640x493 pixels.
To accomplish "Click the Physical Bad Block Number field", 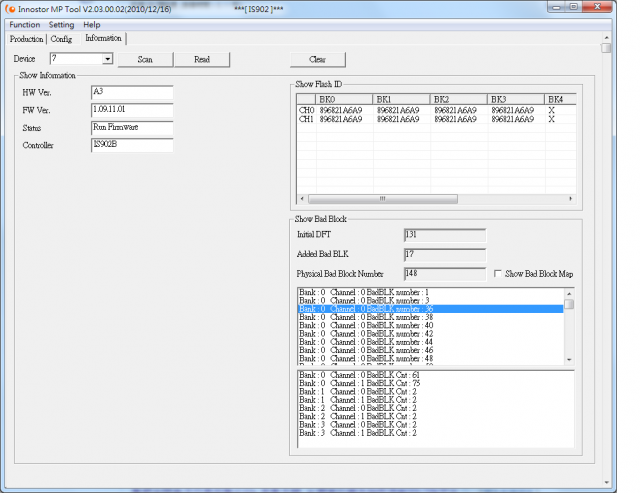I will click(445, 274).
